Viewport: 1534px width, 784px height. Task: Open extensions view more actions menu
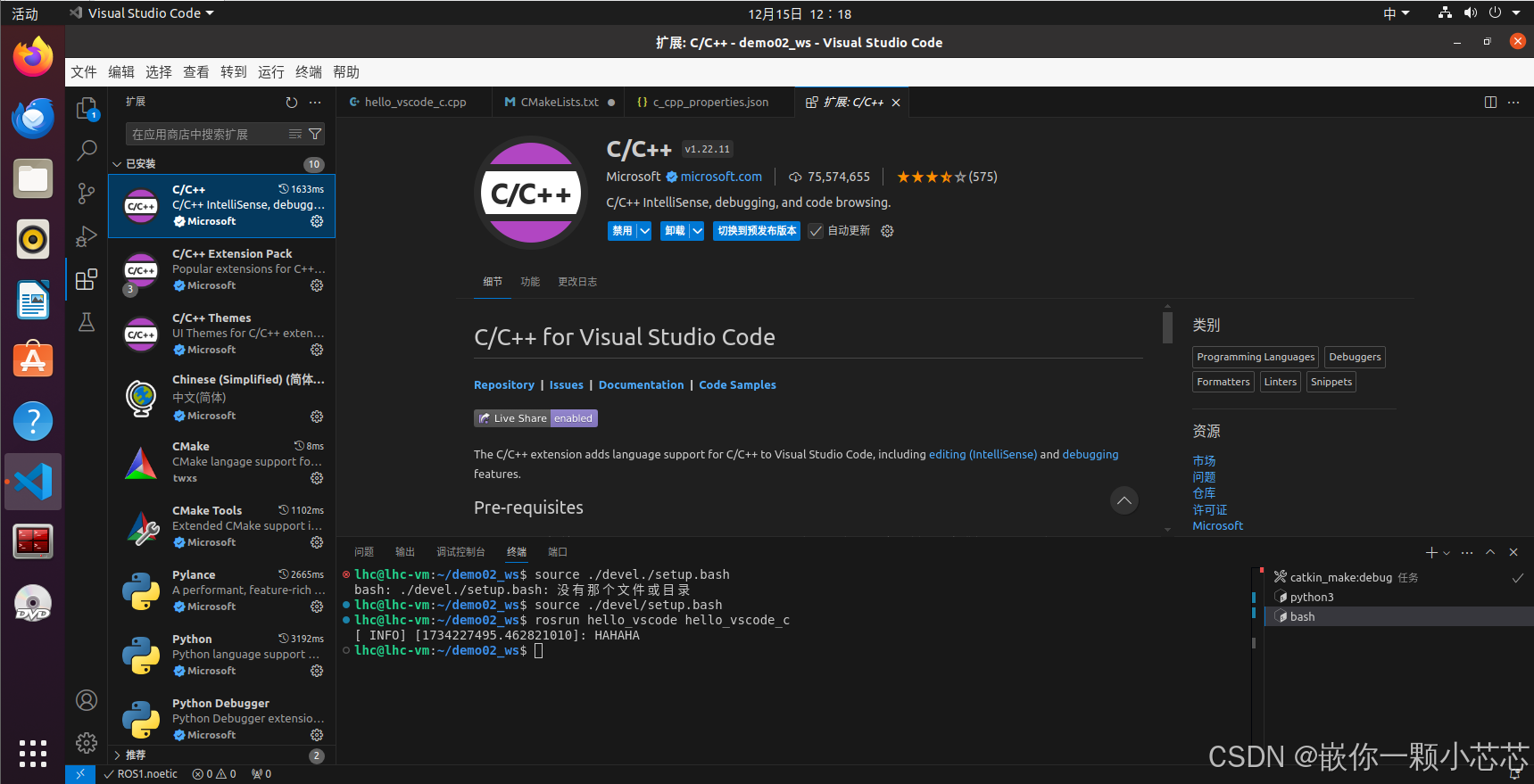315,103
